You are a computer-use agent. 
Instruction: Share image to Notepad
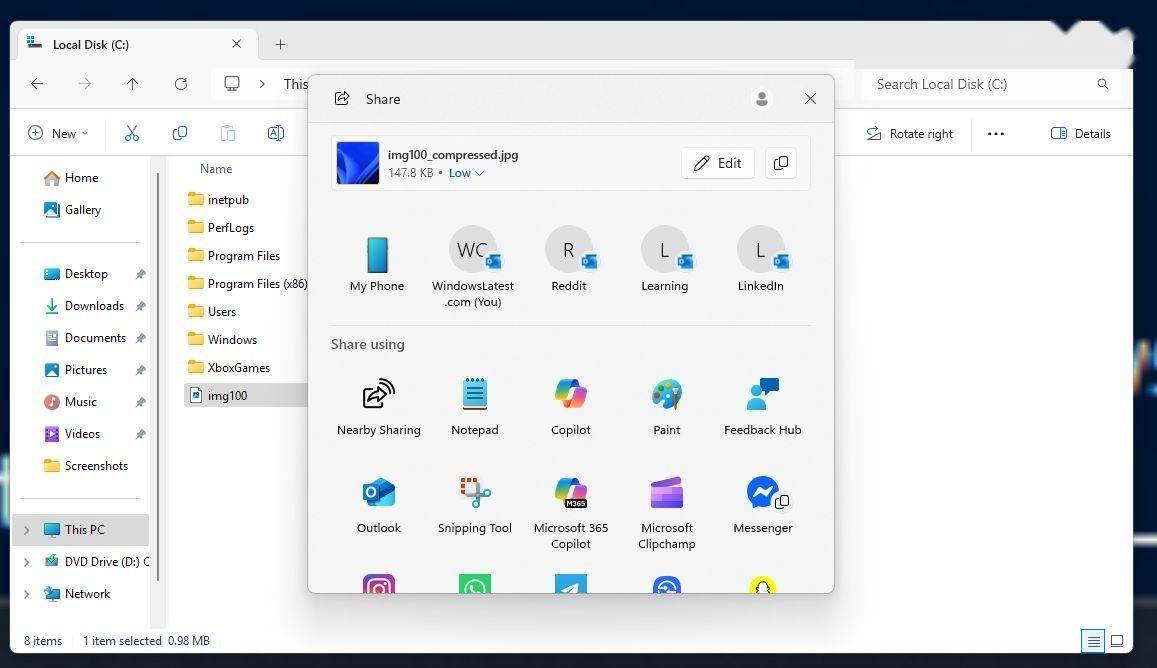pyautogui.click(x=474, y=407)
